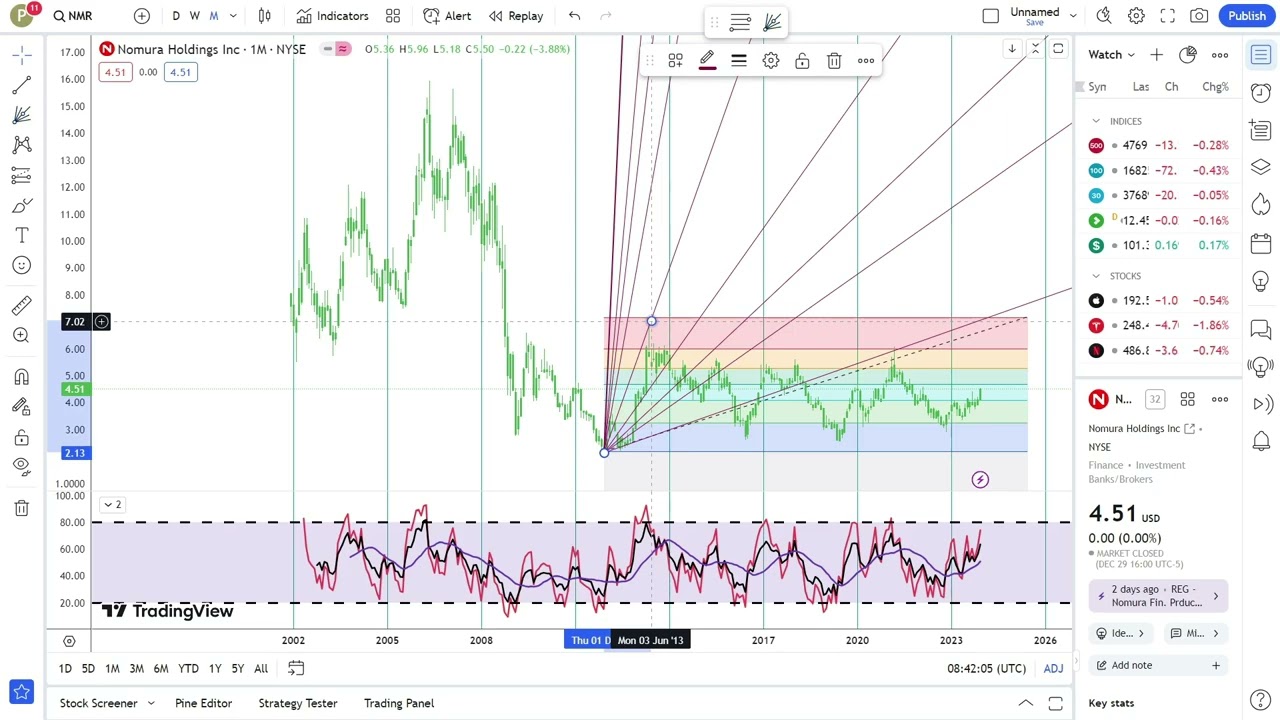Open quick search icon in top bar
The width and height of the screenshot is (1280, 720).
1104,16
